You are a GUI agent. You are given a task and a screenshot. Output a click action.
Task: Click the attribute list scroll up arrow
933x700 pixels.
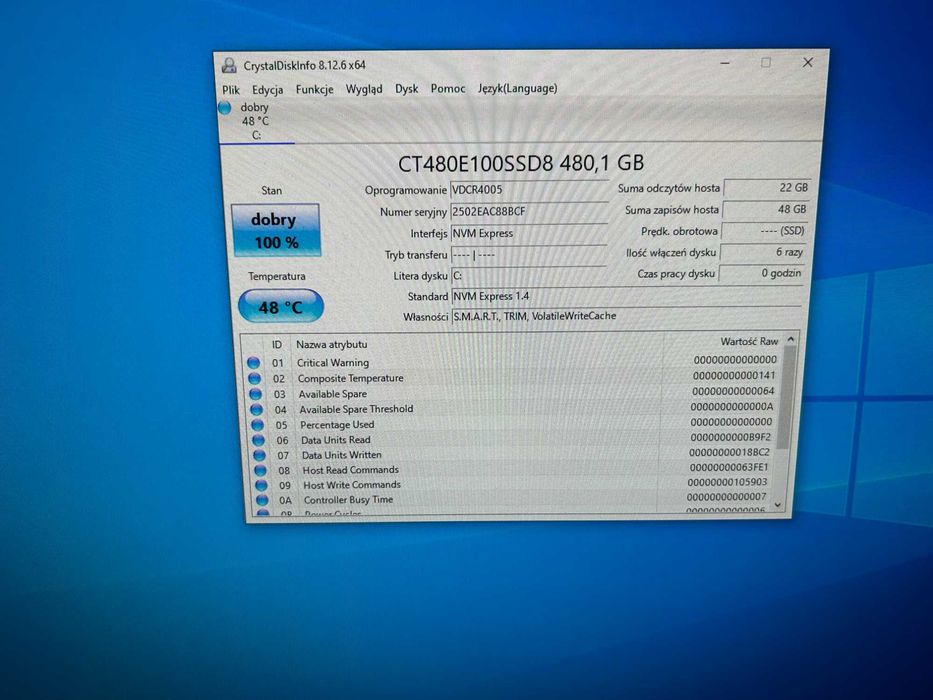[791, 339]
